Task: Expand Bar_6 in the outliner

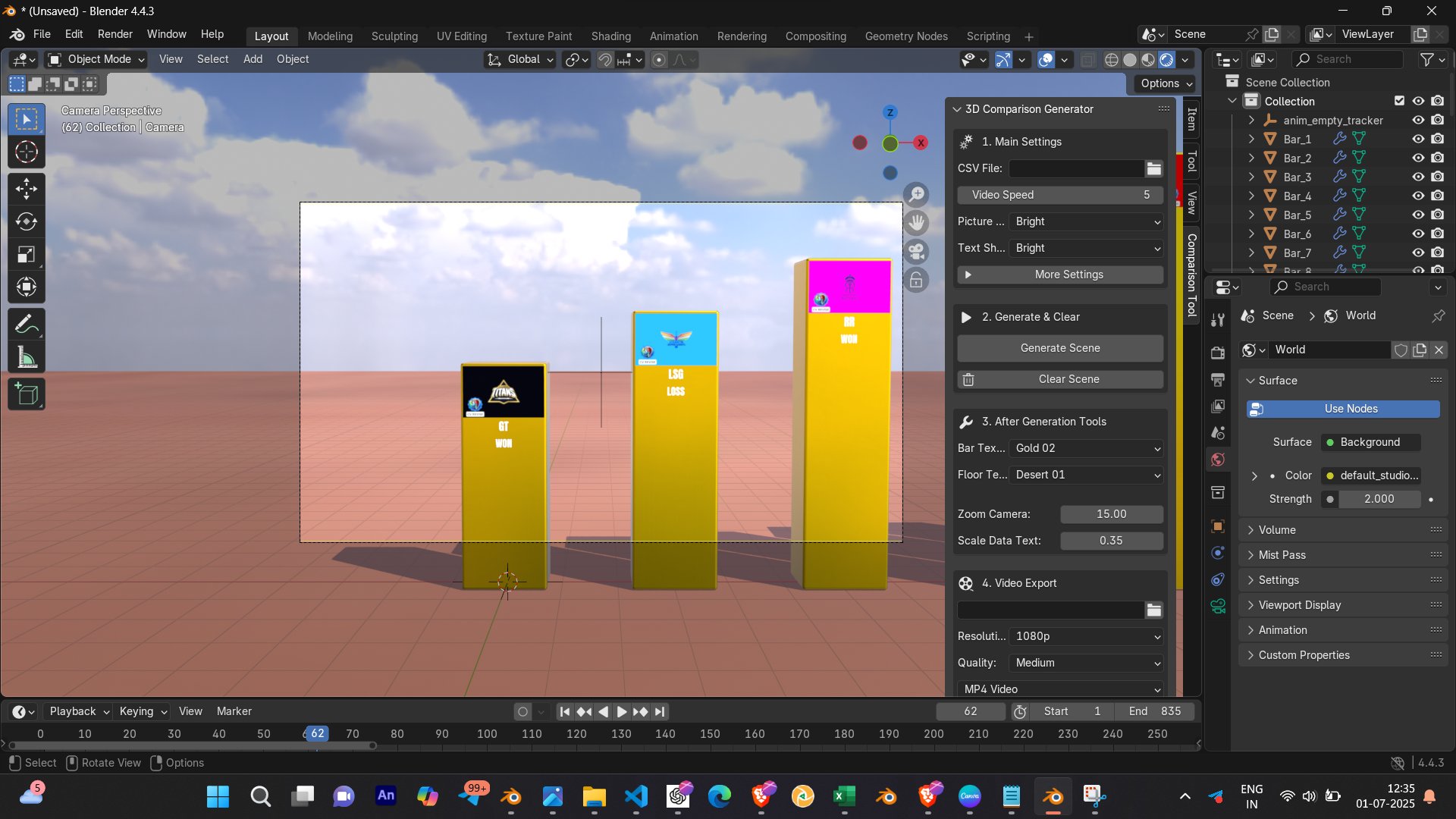Action: (x=1250, y=234)
